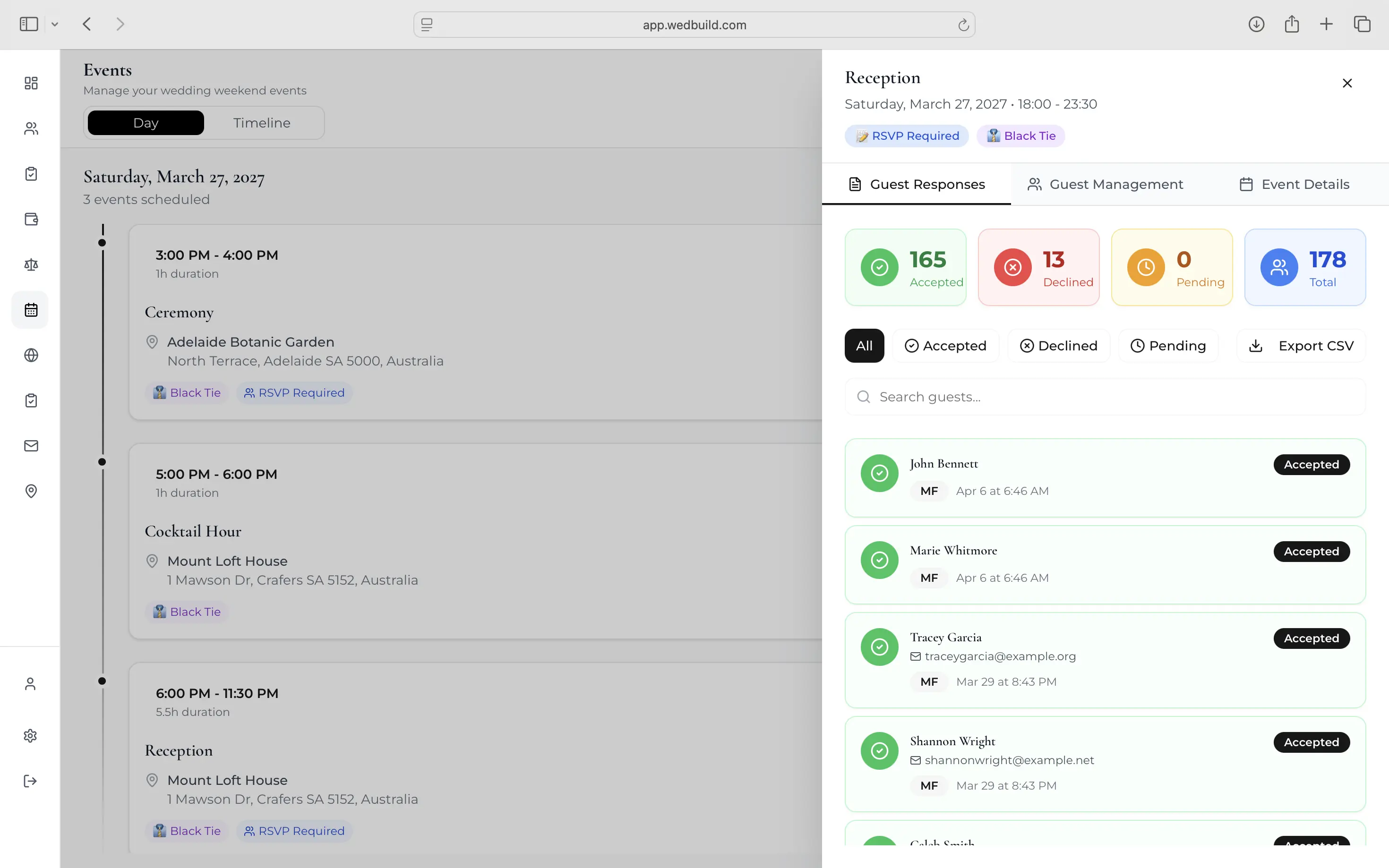Click the MF badge on Marie Whitmore's row

coord(929,578)
